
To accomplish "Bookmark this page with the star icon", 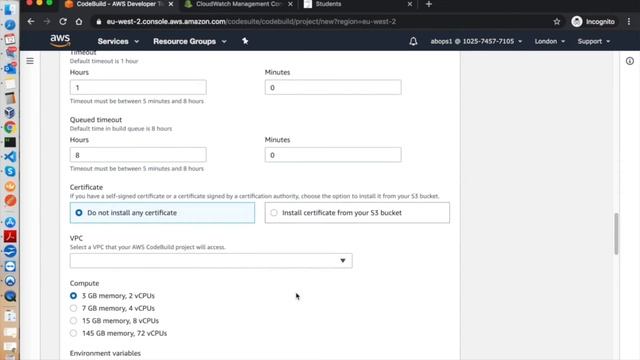I will click(x=557, y=22).
